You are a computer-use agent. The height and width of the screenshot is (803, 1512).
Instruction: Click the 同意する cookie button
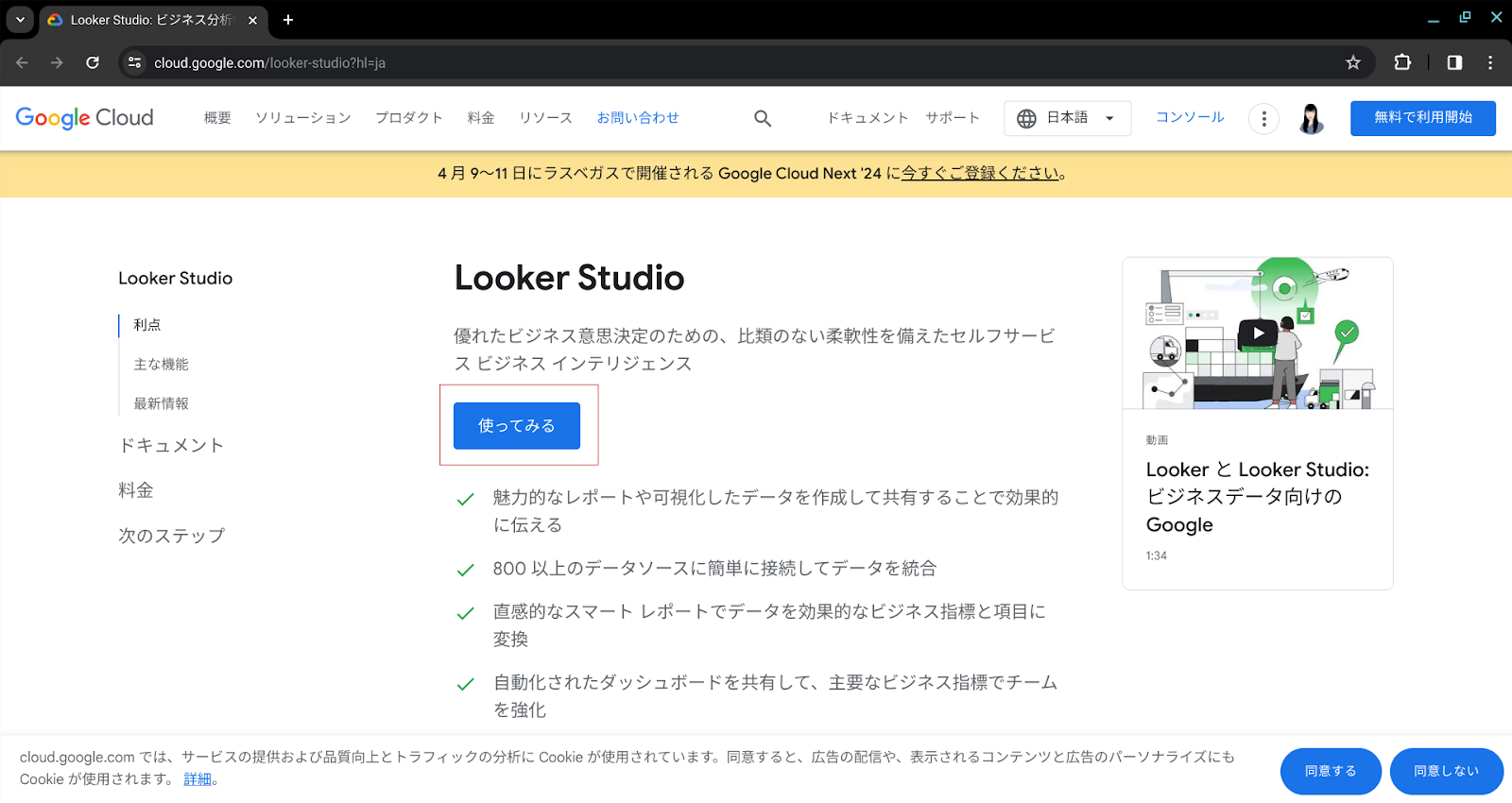1331,771
